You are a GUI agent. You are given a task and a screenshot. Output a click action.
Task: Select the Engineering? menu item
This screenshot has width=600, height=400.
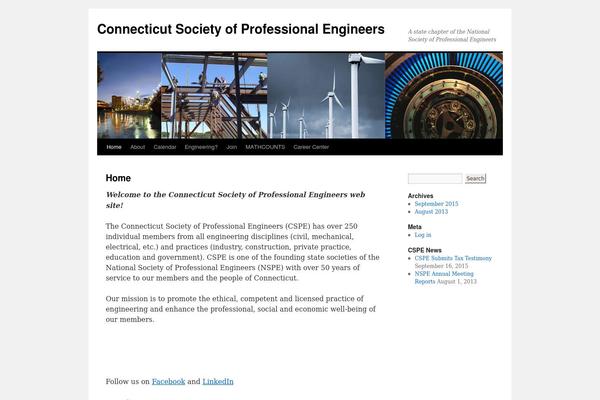(201, 147)
